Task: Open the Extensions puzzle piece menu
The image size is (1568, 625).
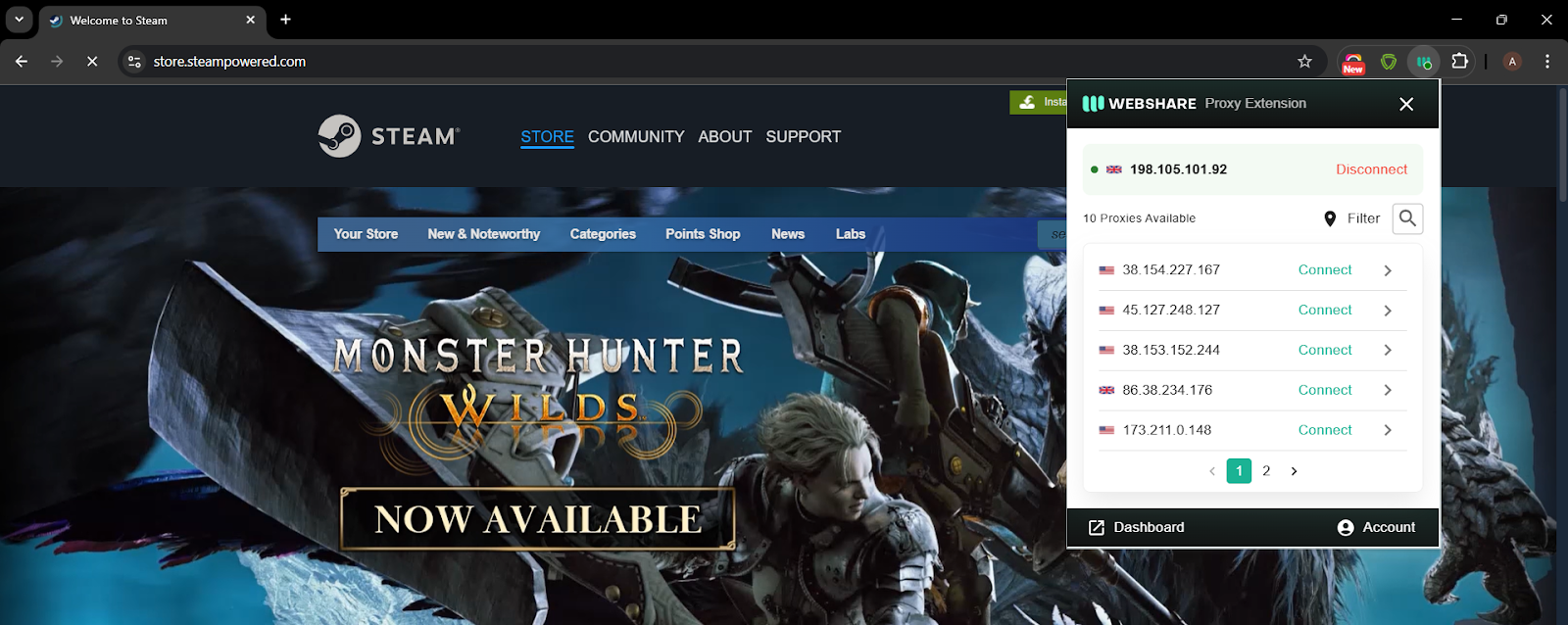Action: (x=1459, y=62)
